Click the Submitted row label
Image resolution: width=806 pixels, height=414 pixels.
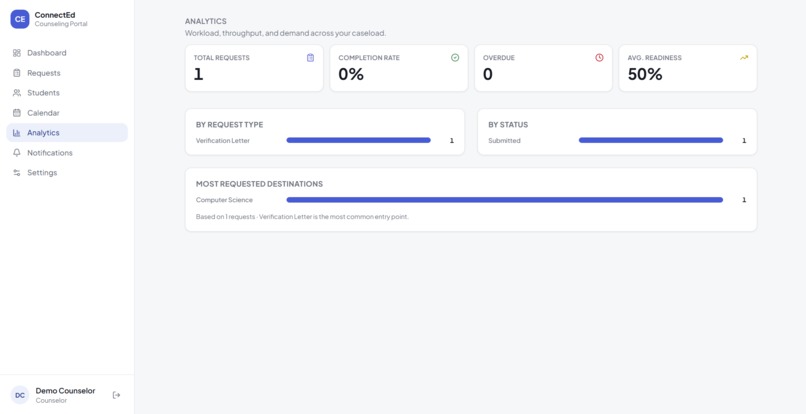tap(504, 141)
